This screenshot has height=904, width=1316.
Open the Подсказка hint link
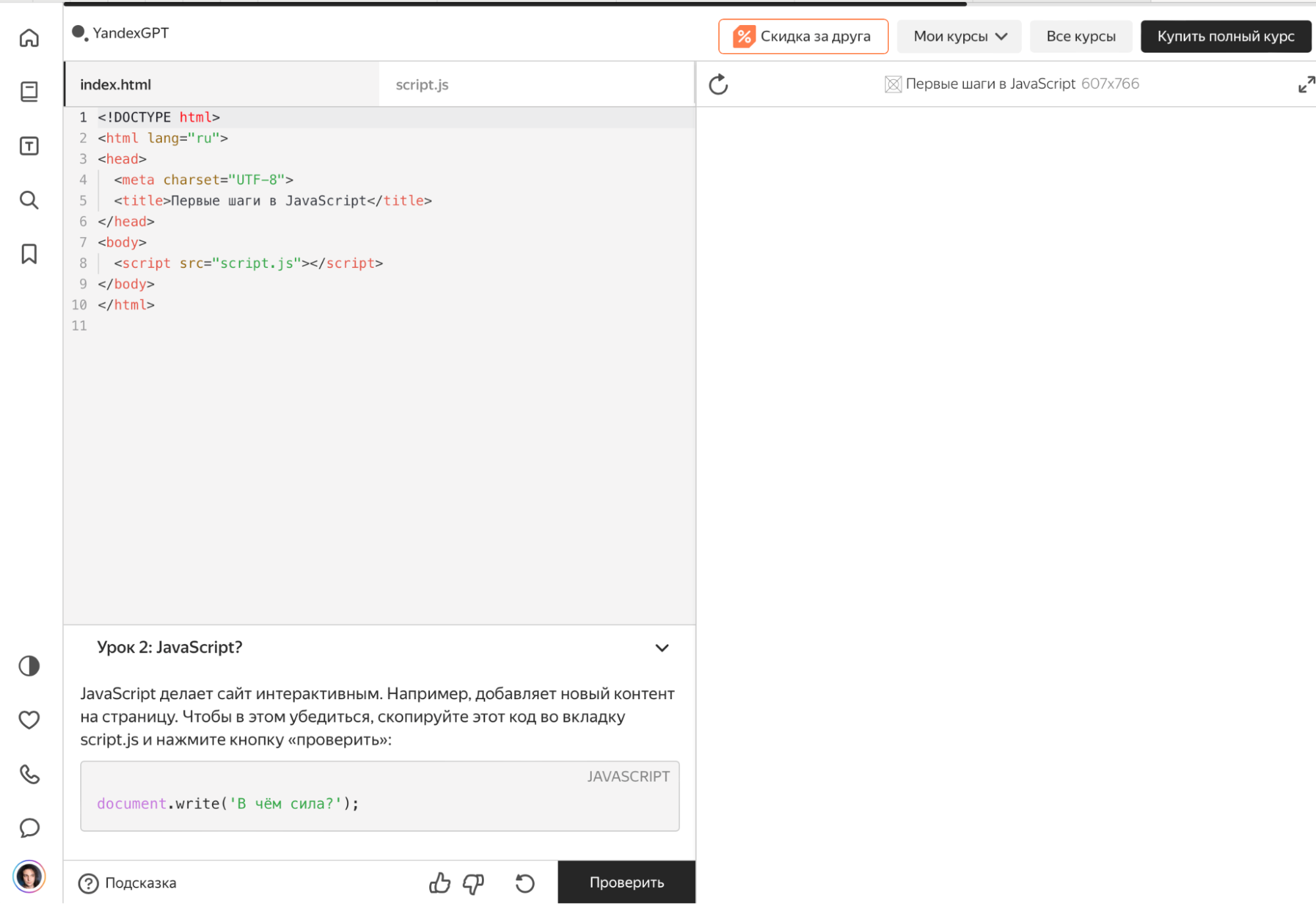(128, 883)
